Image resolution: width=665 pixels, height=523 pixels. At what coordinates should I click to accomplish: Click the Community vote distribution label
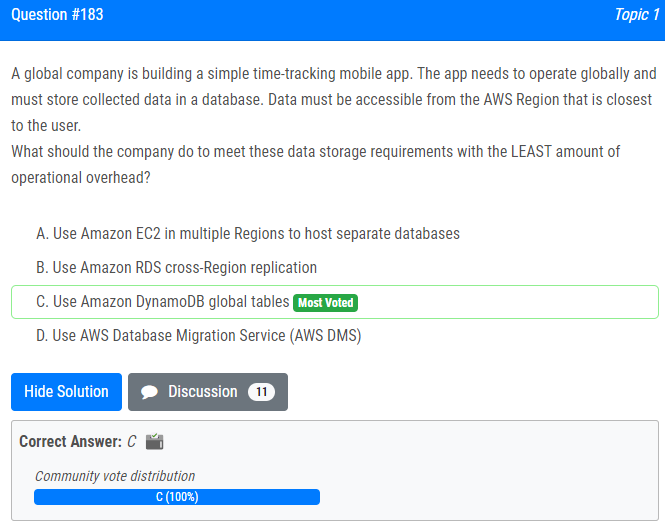coord(115,476)
